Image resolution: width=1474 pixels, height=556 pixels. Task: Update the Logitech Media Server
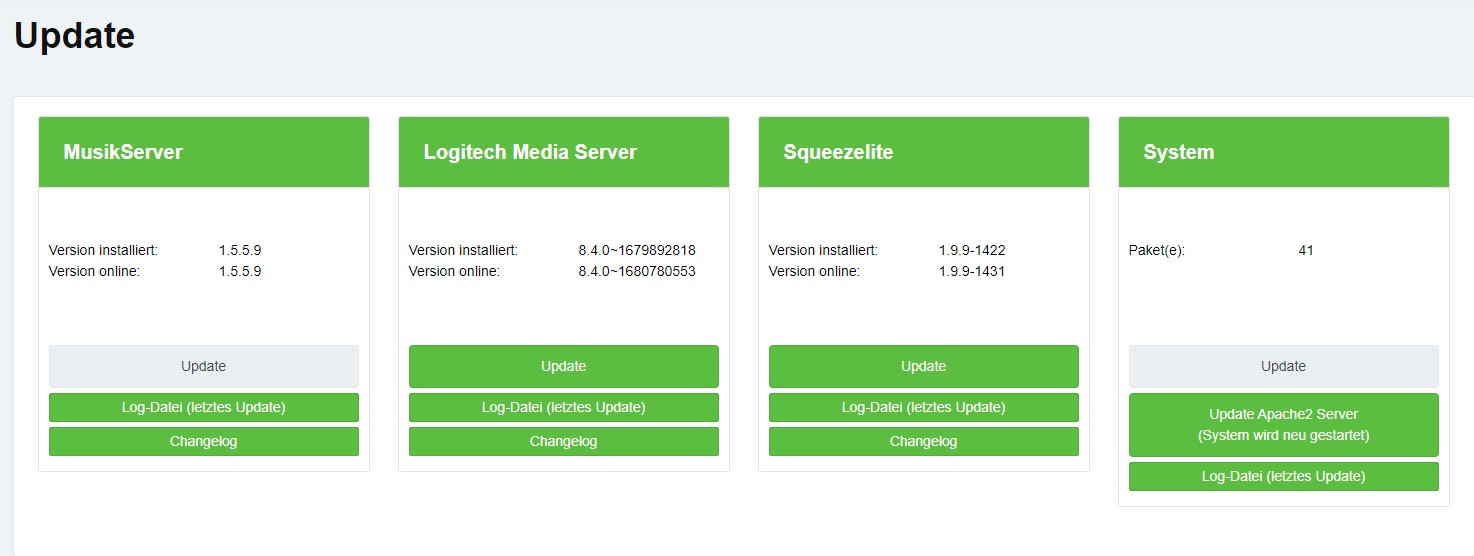coord(564,366)
